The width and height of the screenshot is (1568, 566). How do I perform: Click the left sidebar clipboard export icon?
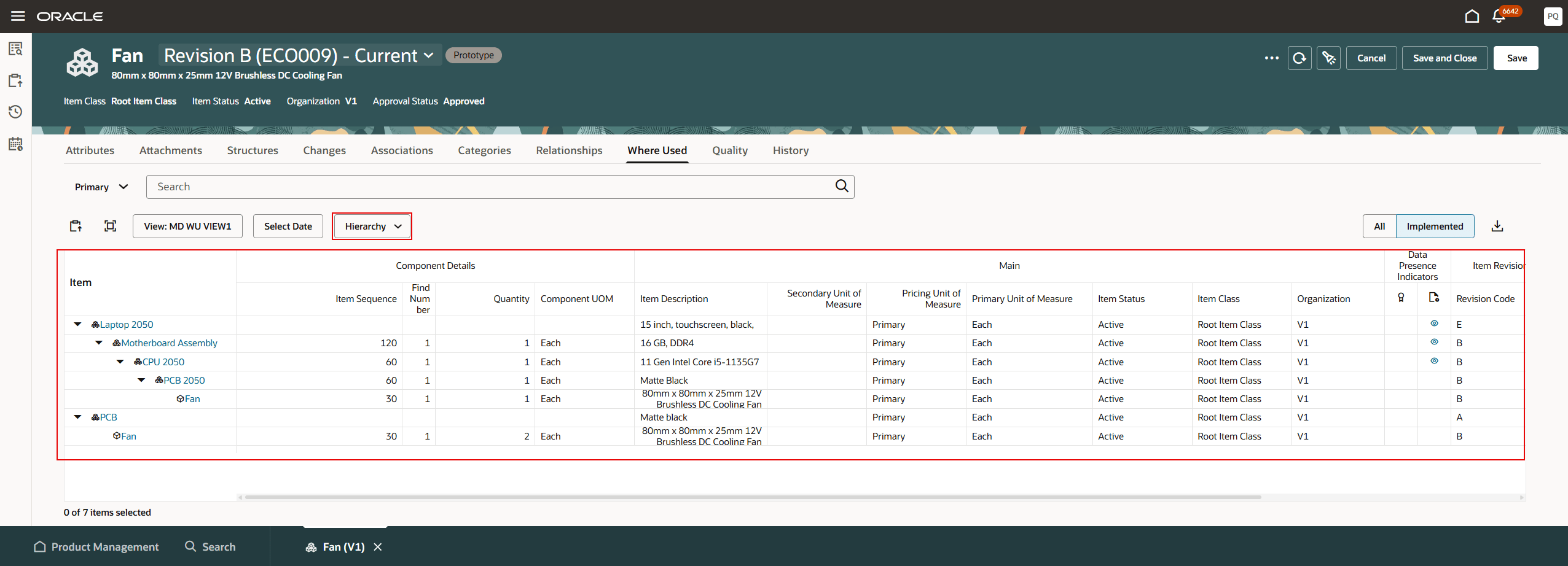tap(15, 80)
